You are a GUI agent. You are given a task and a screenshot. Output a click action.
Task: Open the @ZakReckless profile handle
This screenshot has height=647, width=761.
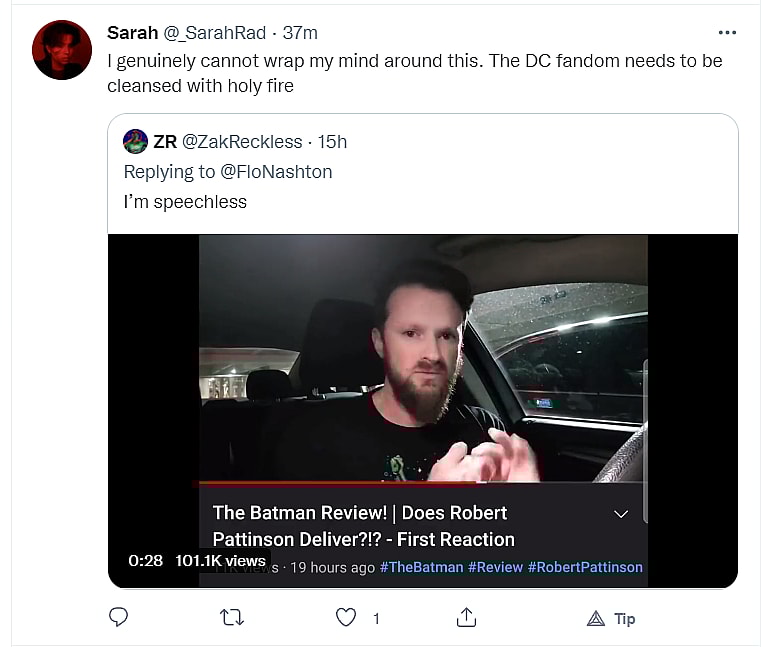coord(240,141)
